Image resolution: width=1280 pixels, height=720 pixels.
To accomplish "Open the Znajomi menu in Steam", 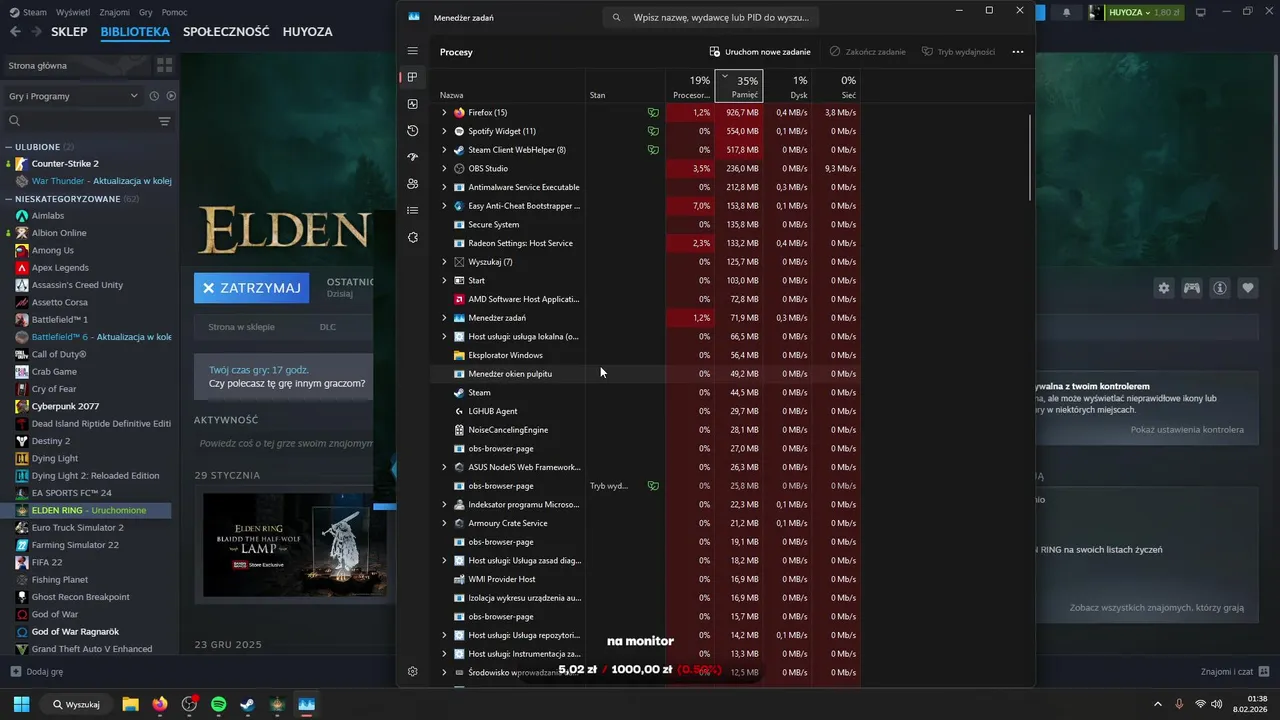I will click(x=115, y=12).
